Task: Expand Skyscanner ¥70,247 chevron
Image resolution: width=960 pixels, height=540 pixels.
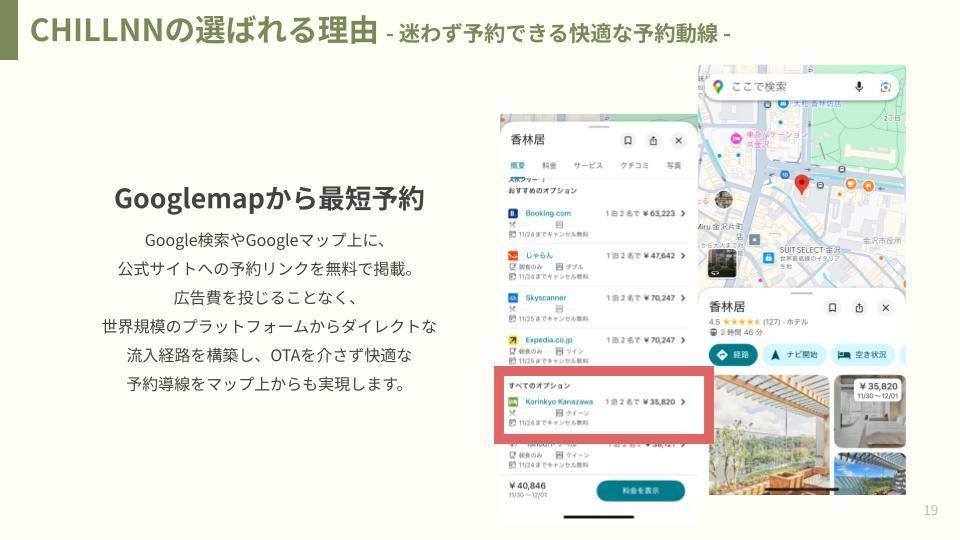Action: (x=683, y=298)
